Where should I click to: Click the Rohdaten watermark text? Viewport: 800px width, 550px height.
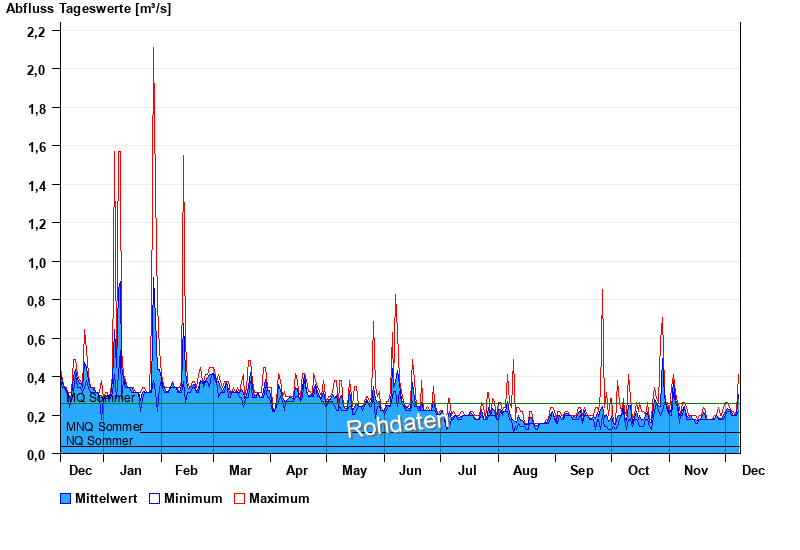(x=397, y=425)
